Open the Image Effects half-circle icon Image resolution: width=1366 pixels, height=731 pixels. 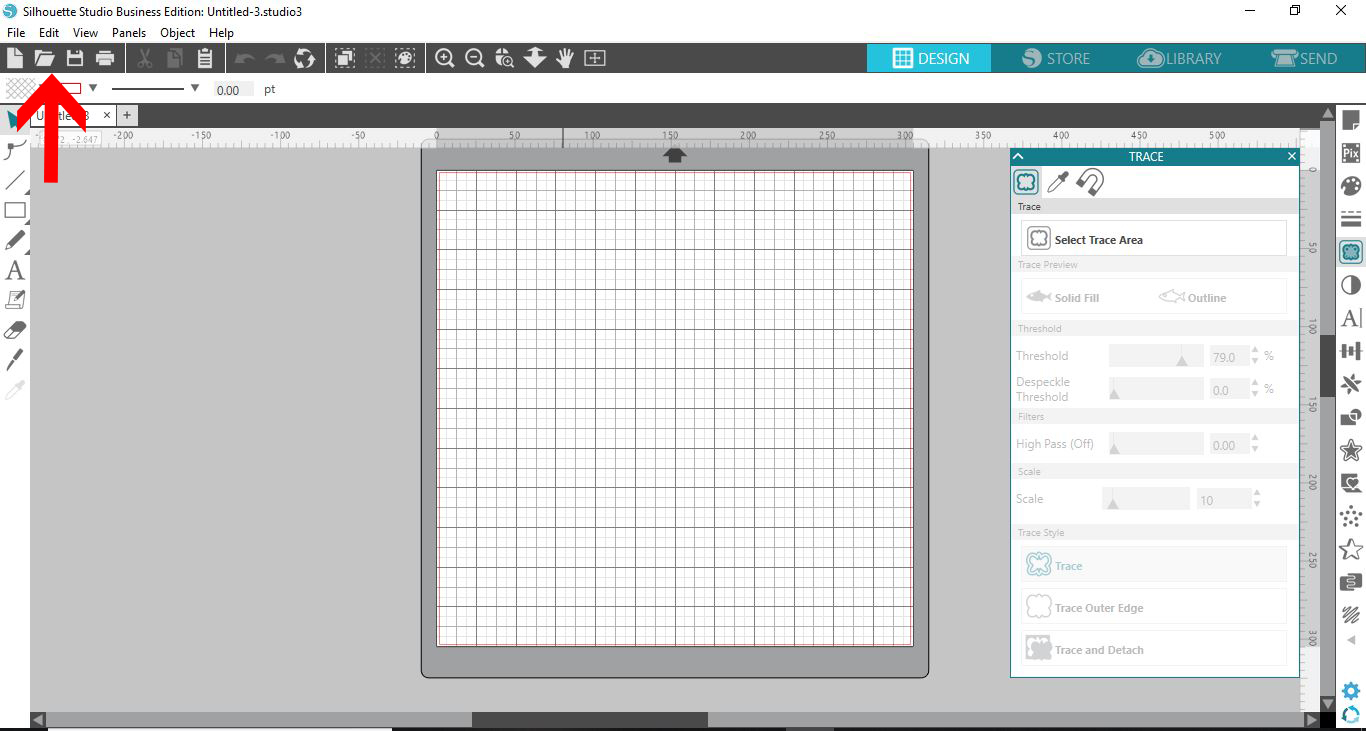click(1351, 285)
